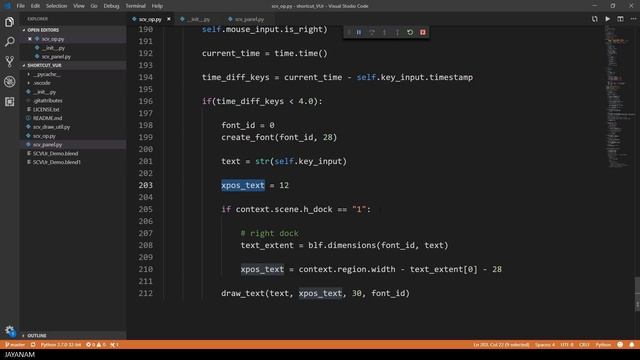Image resolution: width=640 pixels, height=360 pixels.
Task: Select Python interpreter version in status bar
Action: (x=61, y=345)
